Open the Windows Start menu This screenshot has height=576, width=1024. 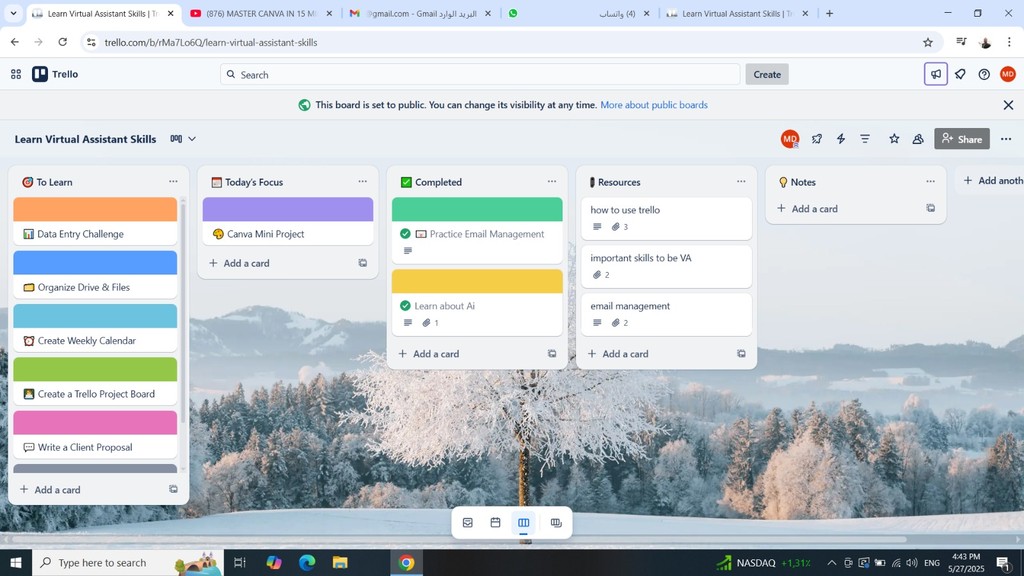pyautogui.click(x=16, y=562)
